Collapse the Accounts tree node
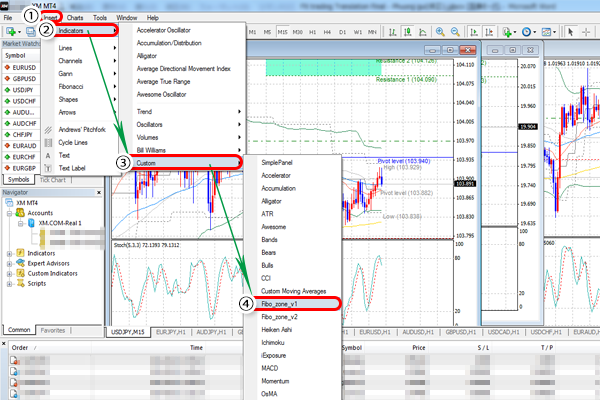This screenshot has height=400, width=600. 9,213
